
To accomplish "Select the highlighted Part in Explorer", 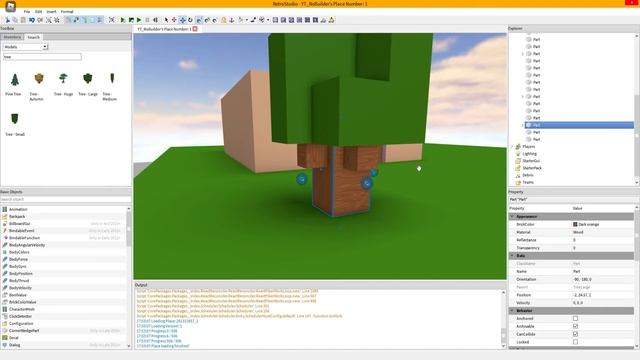I will pos(579,125).
